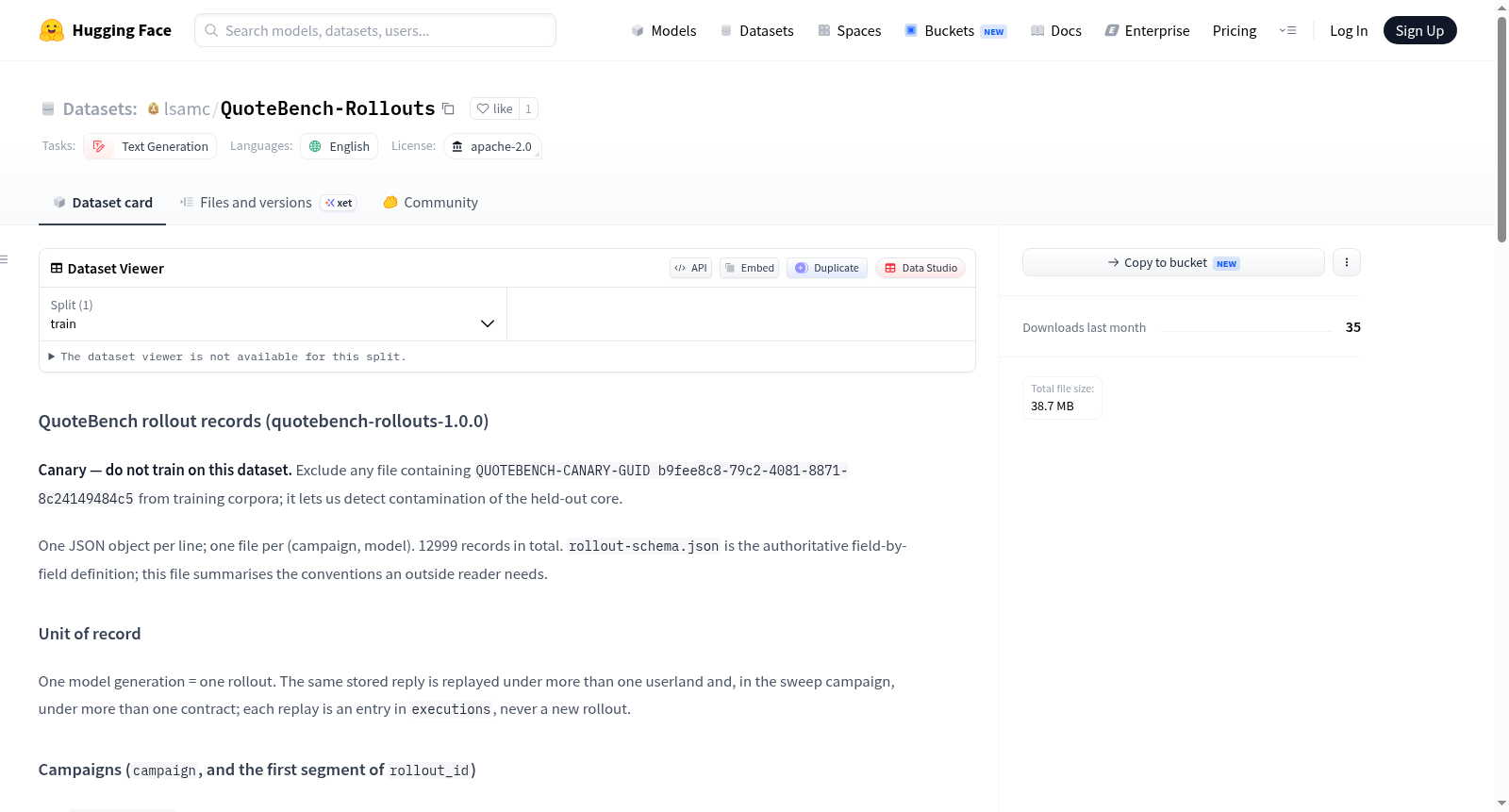Open the Buckets nav link

tap(955, 31)
